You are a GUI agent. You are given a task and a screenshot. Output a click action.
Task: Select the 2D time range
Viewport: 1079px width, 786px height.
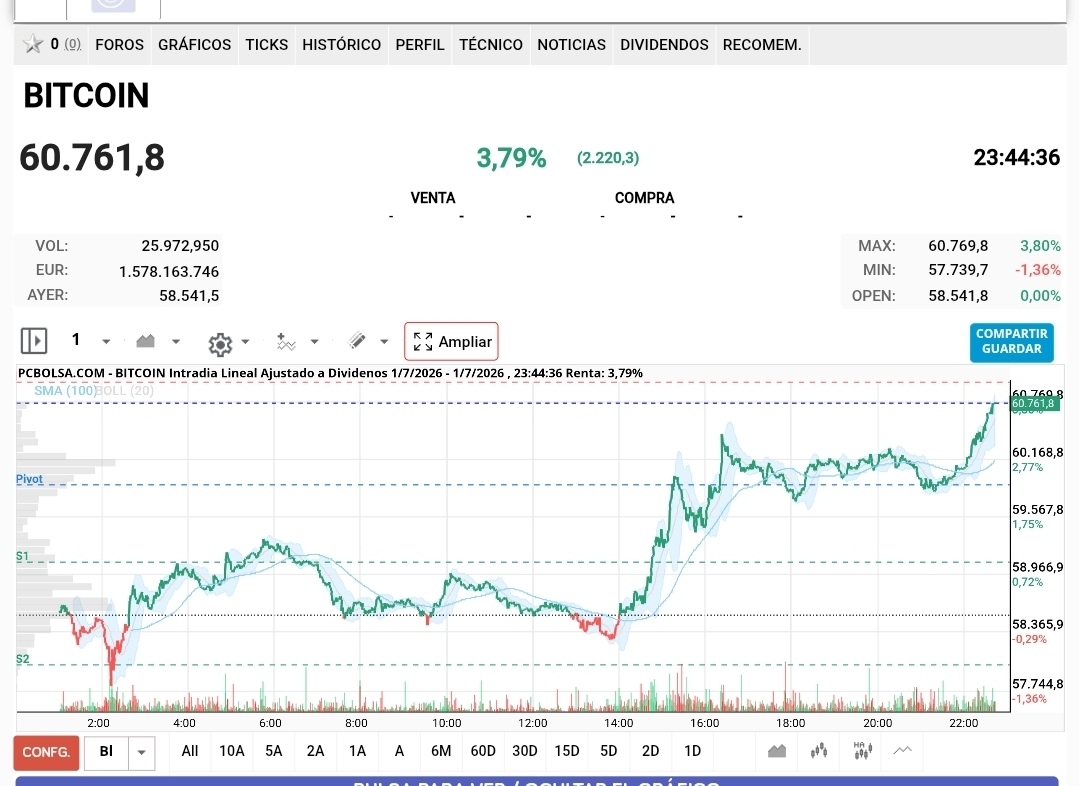[x=650, y=751]
